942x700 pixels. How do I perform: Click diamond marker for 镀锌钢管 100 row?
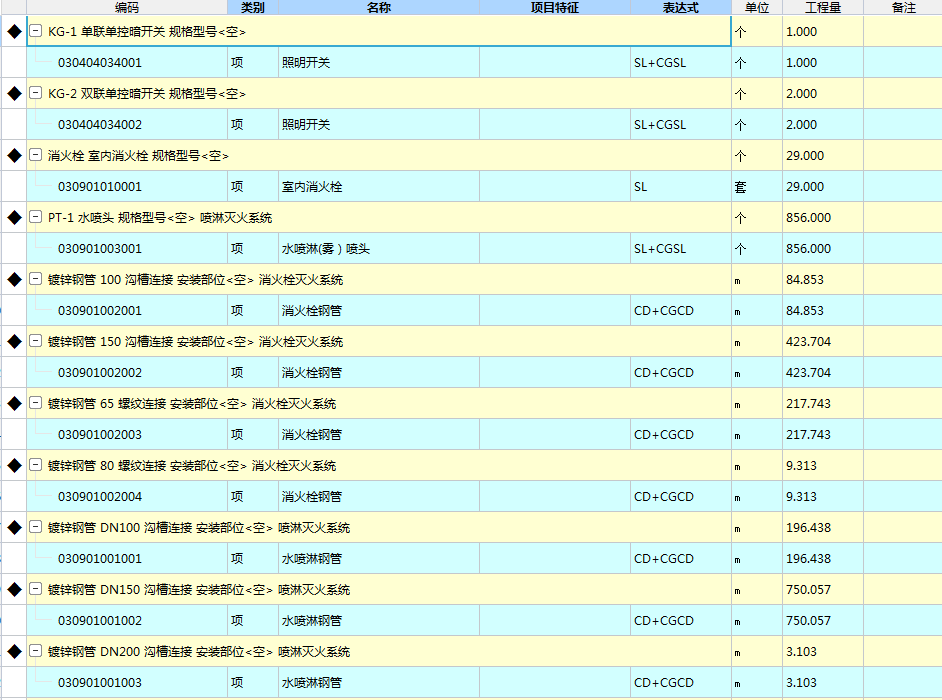(14, 280)
